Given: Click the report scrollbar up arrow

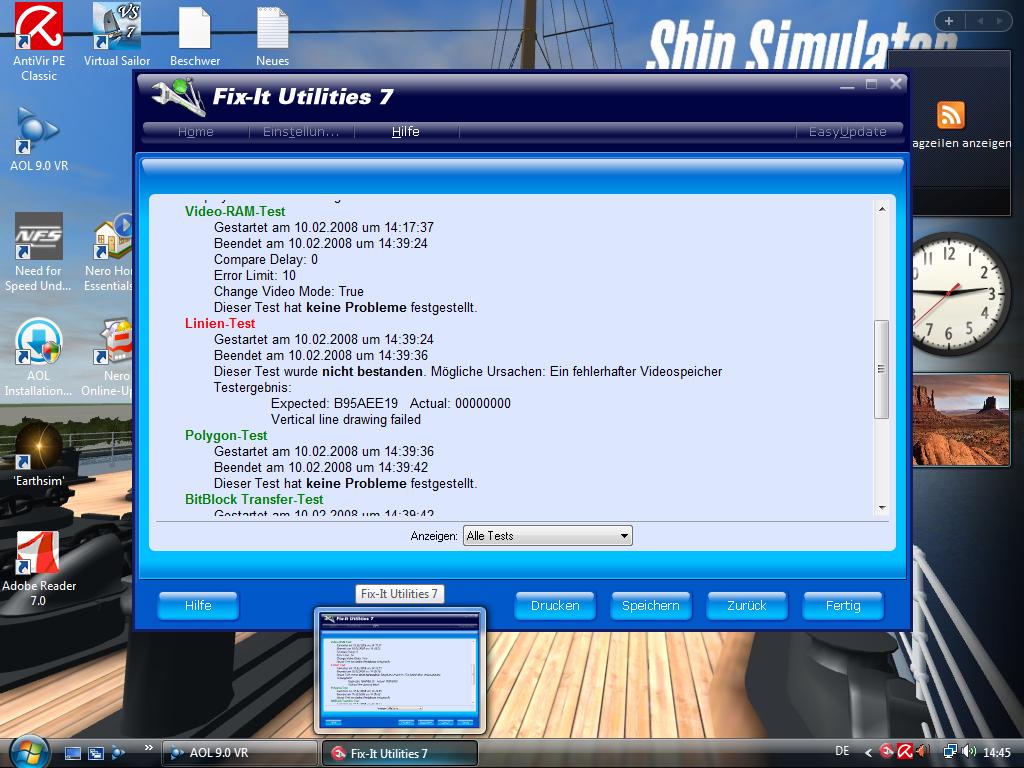Looking at the screenshot, I should coord(882,209).
